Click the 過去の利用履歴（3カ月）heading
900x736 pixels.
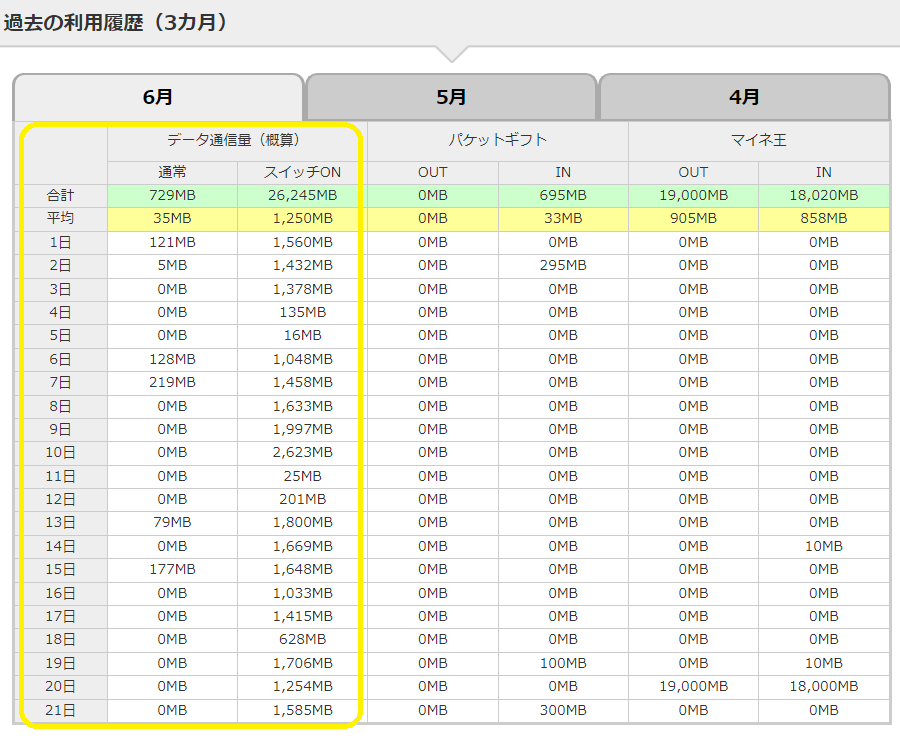[115, 22]
